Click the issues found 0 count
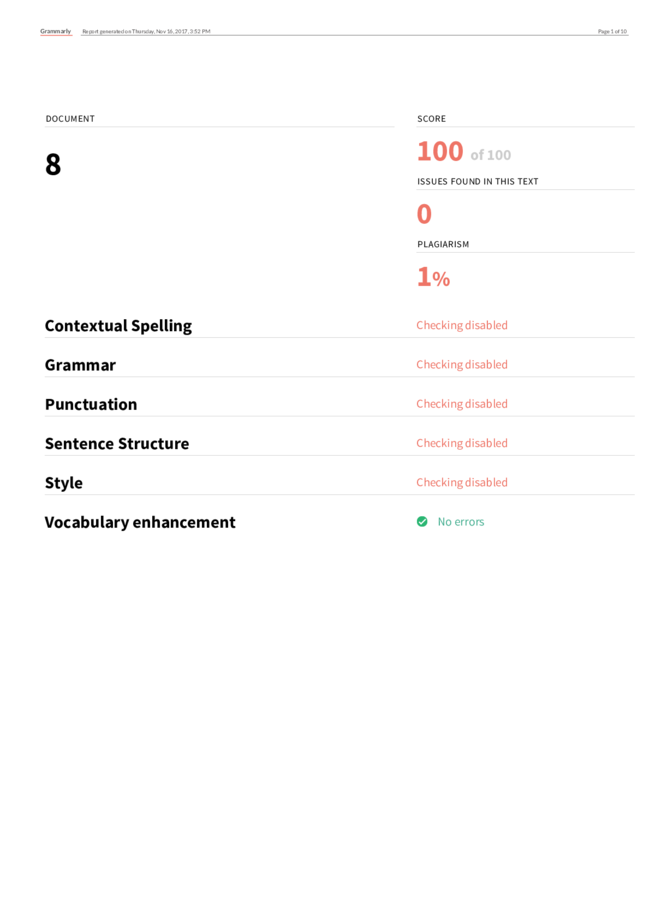Viewport: 650px width, 919px height. tap(424, 214)
